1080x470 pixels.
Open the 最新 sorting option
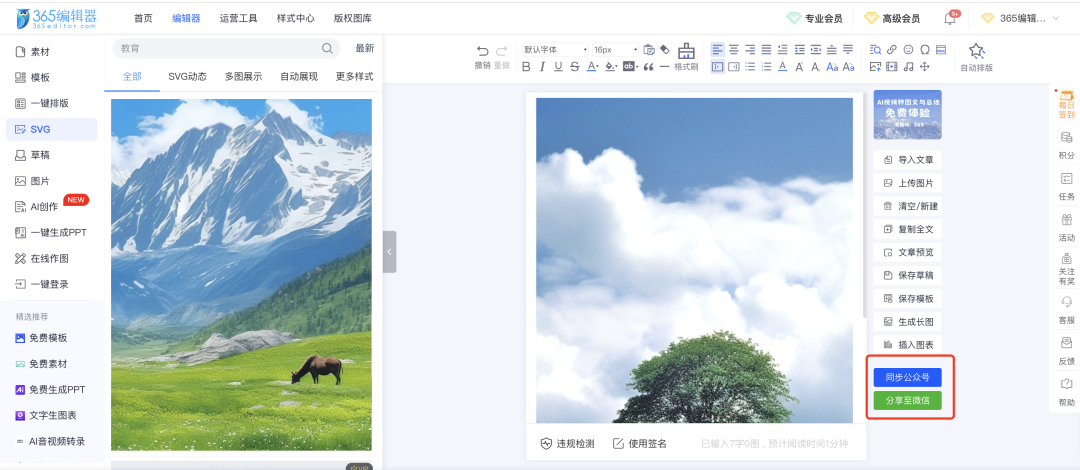[365, 48]
